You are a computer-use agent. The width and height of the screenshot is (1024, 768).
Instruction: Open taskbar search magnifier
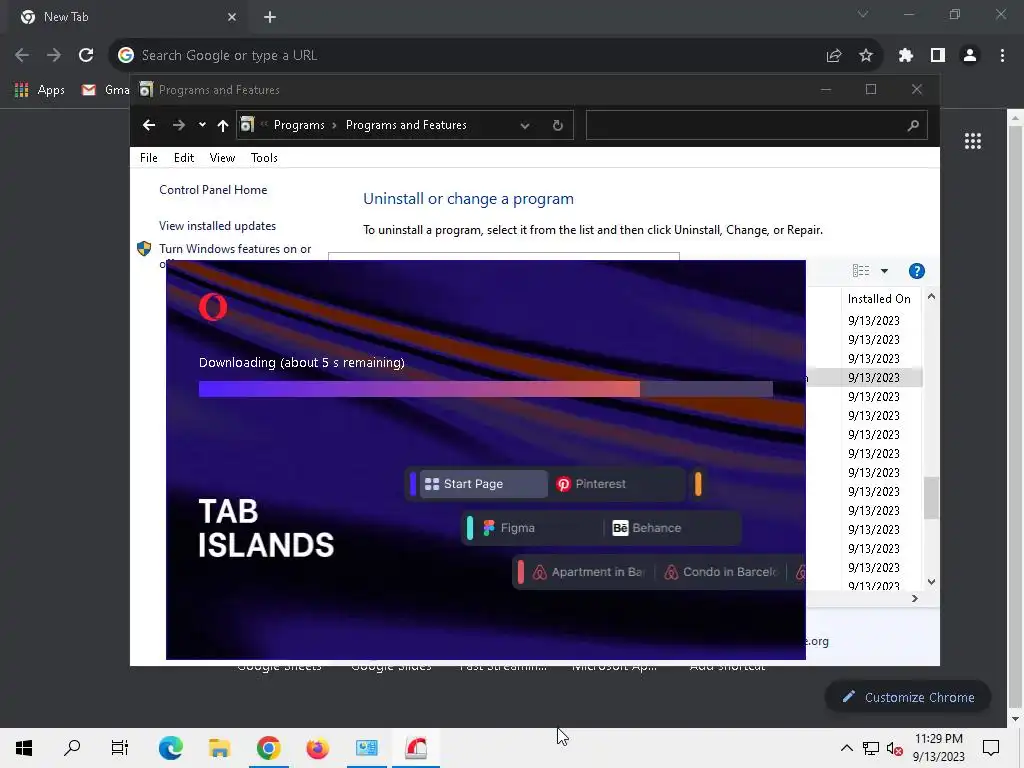point(72,748)
